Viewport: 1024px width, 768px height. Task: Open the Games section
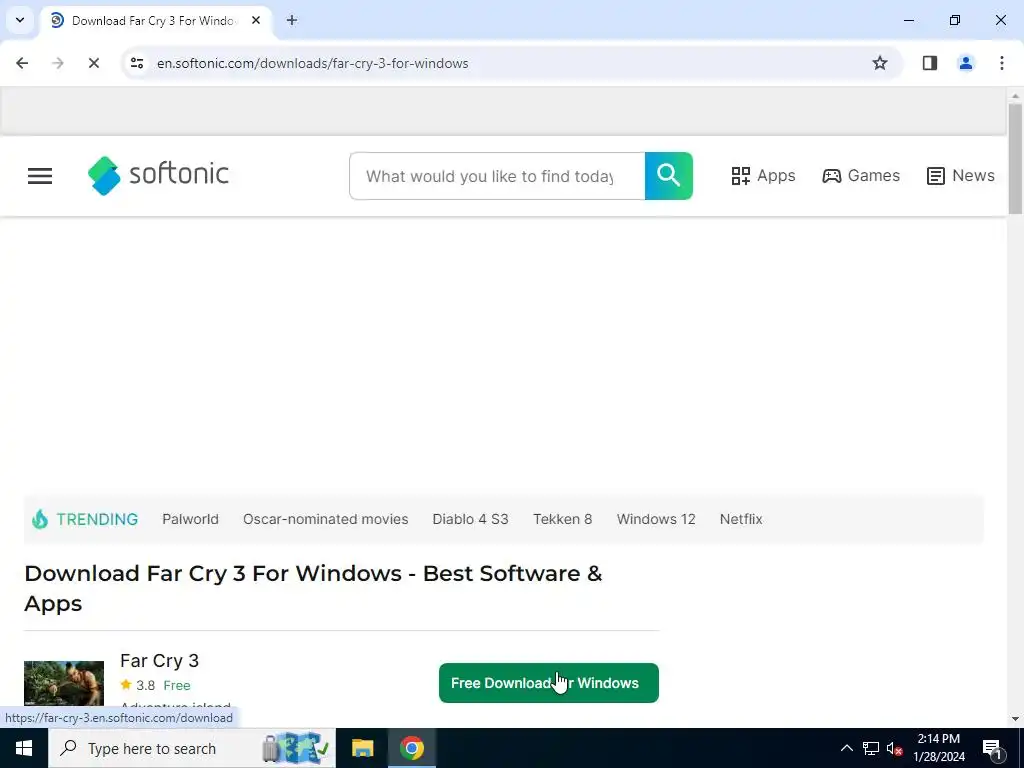pyautogui.click(x=861, y=176)
